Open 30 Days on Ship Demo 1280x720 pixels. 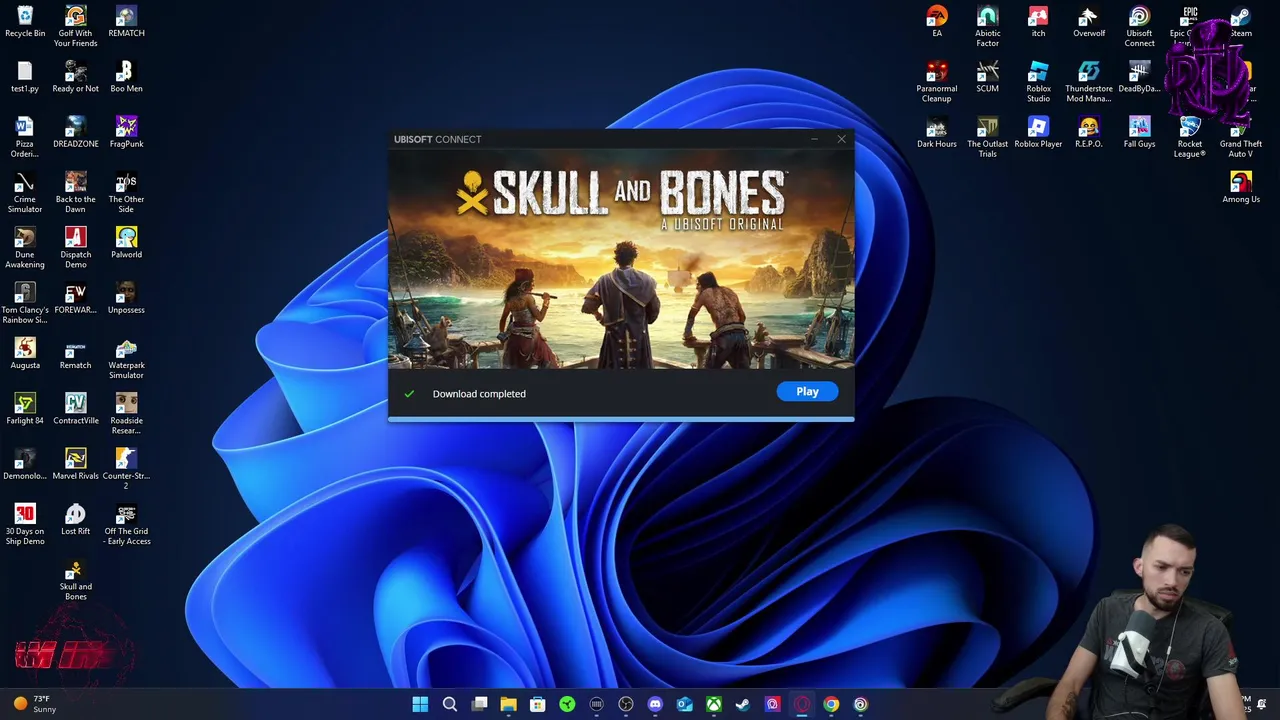point(25,525)
